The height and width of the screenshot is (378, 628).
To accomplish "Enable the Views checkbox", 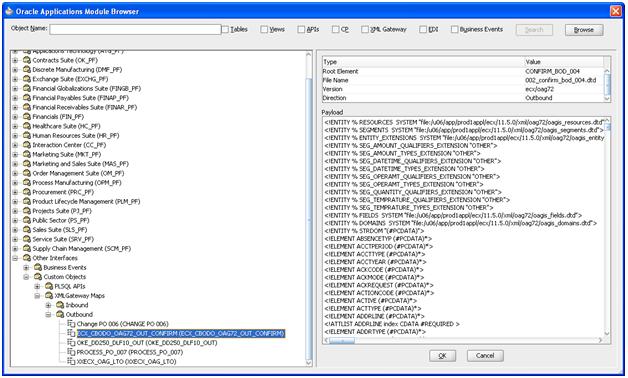I will pos(264,29).
